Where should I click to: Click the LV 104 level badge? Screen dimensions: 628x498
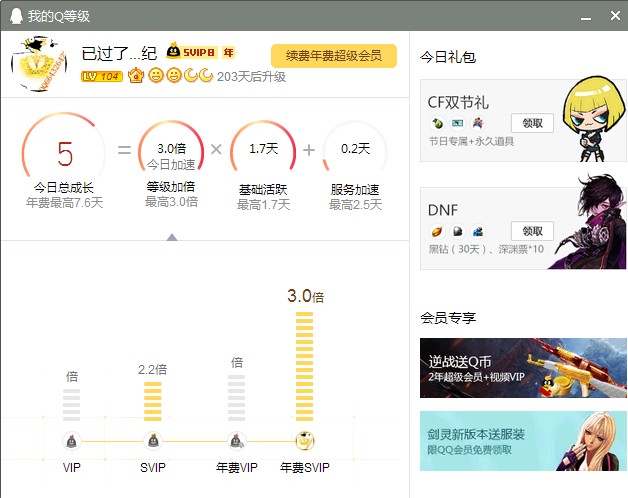point(102,76)
